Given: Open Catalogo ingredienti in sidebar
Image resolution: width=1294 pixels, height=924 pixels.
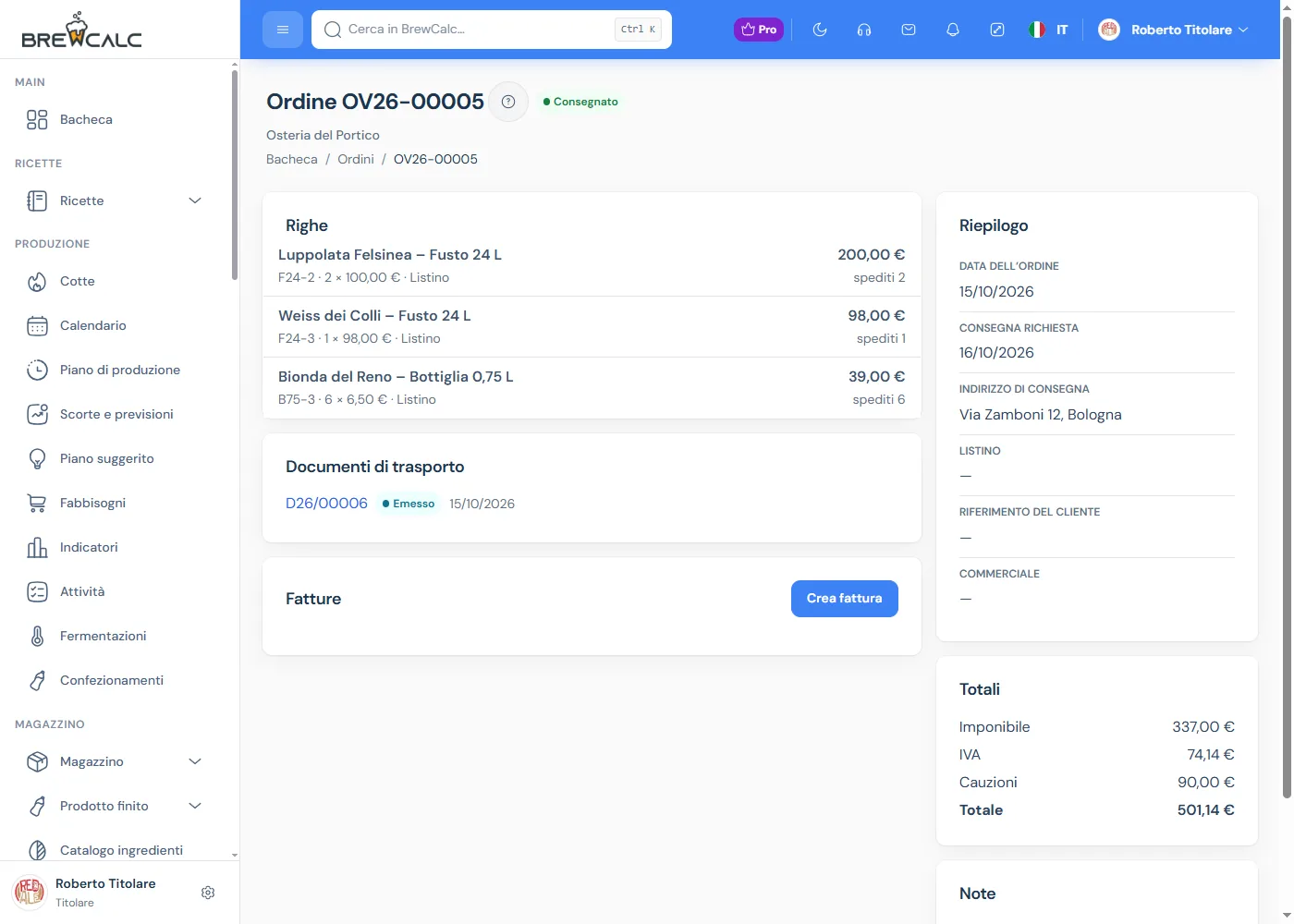Looking at the screenshot, I should coord(116,850).
